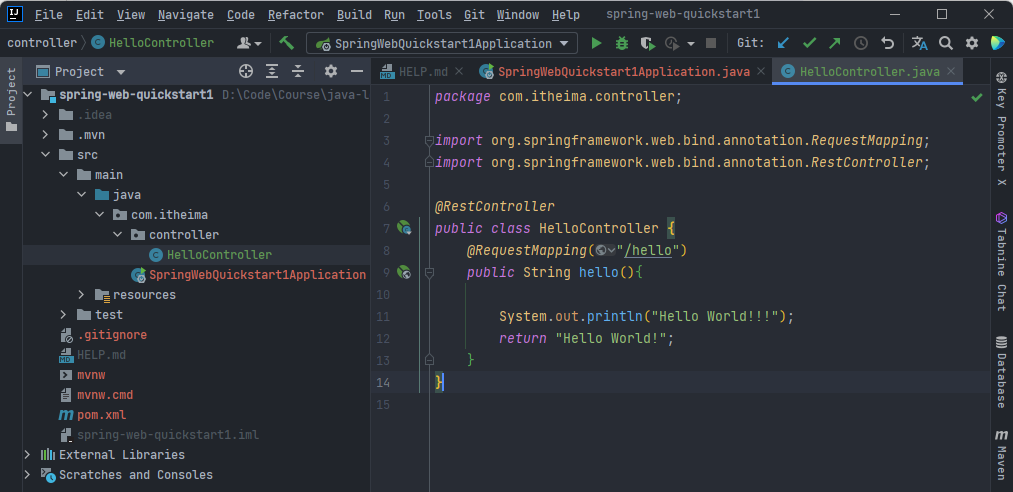Click the green inspection checkmark in editor
This screenshot has height=492, width=1013.
[x=976, y=97]
